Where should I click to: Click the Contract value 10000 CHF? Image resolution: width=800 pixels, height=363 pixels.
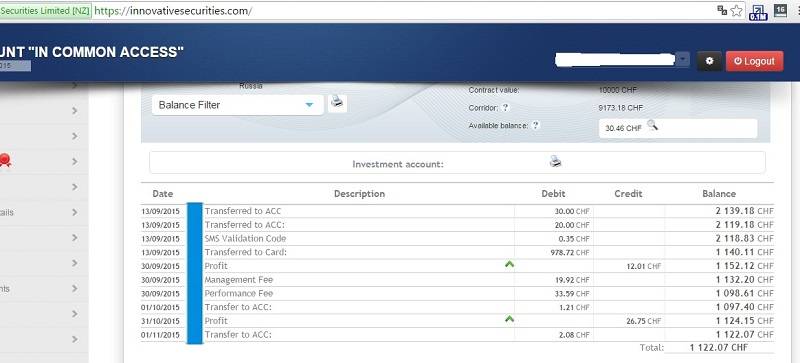(618, 90)
